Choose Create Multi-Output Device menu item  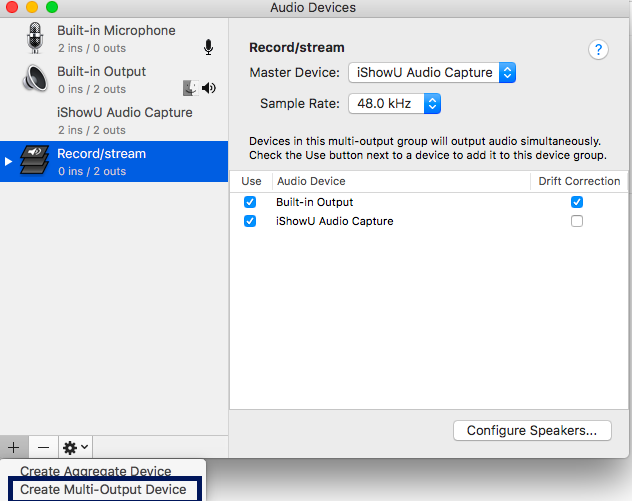click(x=103, y=489)
